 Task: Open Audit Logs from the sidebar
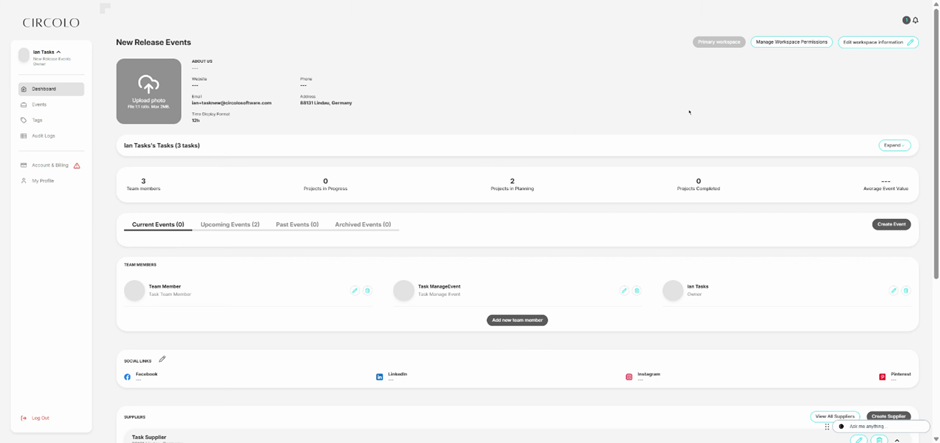point(43,136)
